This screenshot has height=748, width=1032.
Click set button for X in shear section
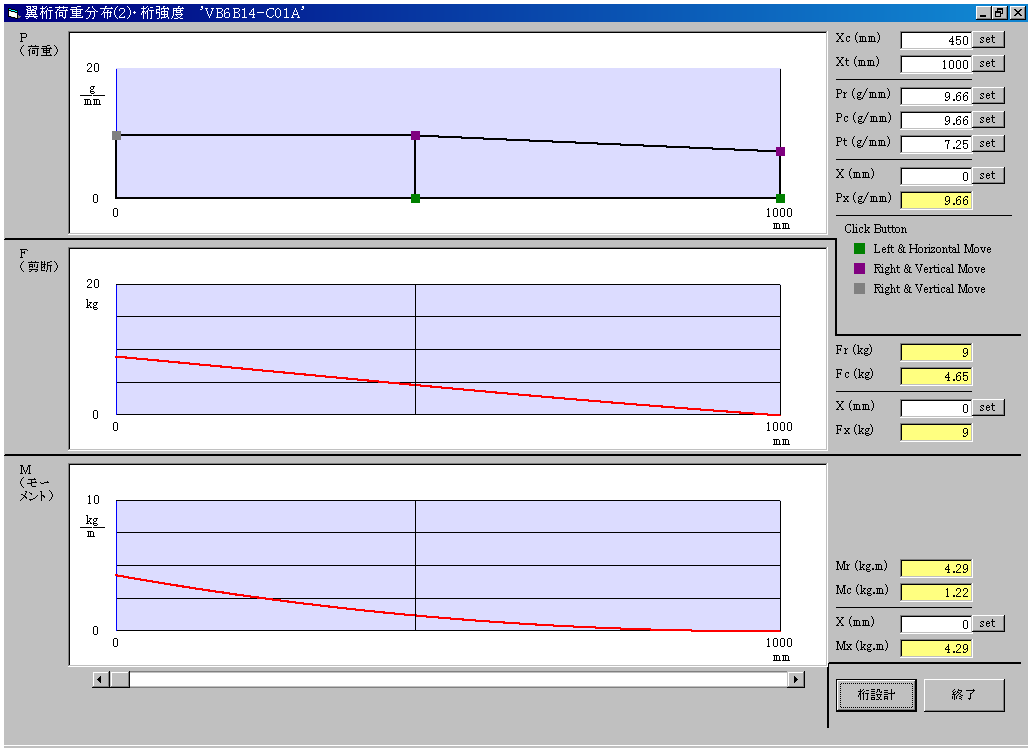987,408
